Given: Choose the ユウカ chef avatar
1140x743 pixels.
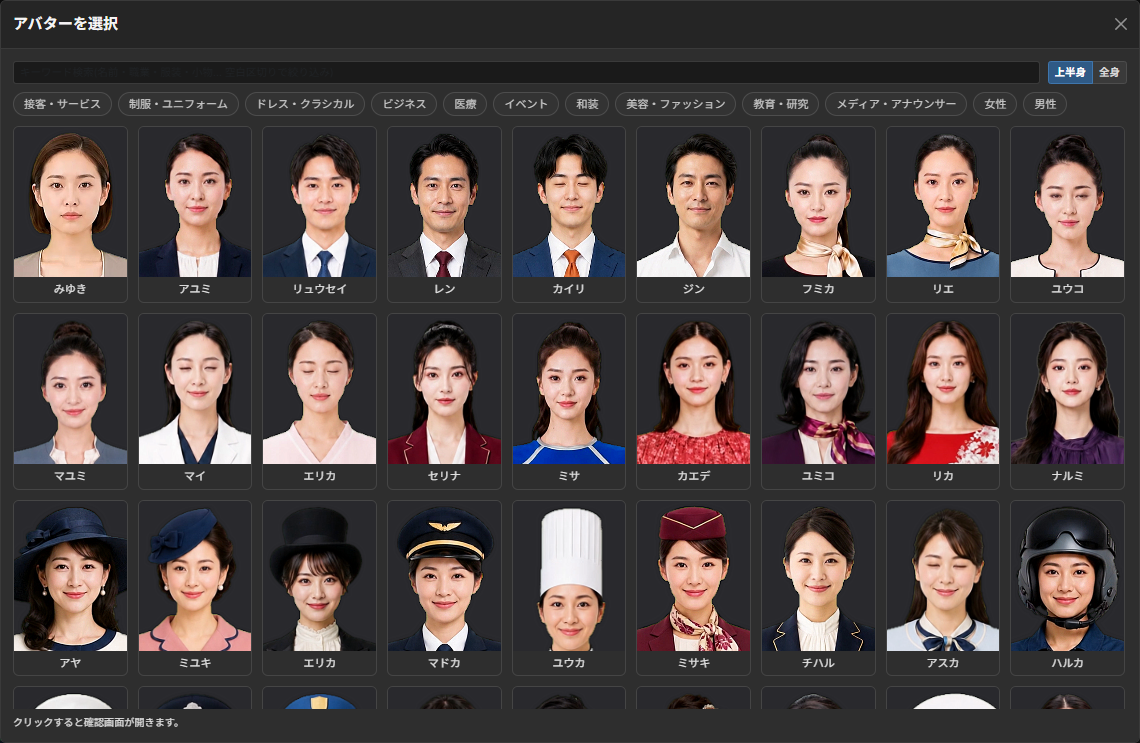Looking at the screenshot, I should pyautogui.click(x=569, y=588).
